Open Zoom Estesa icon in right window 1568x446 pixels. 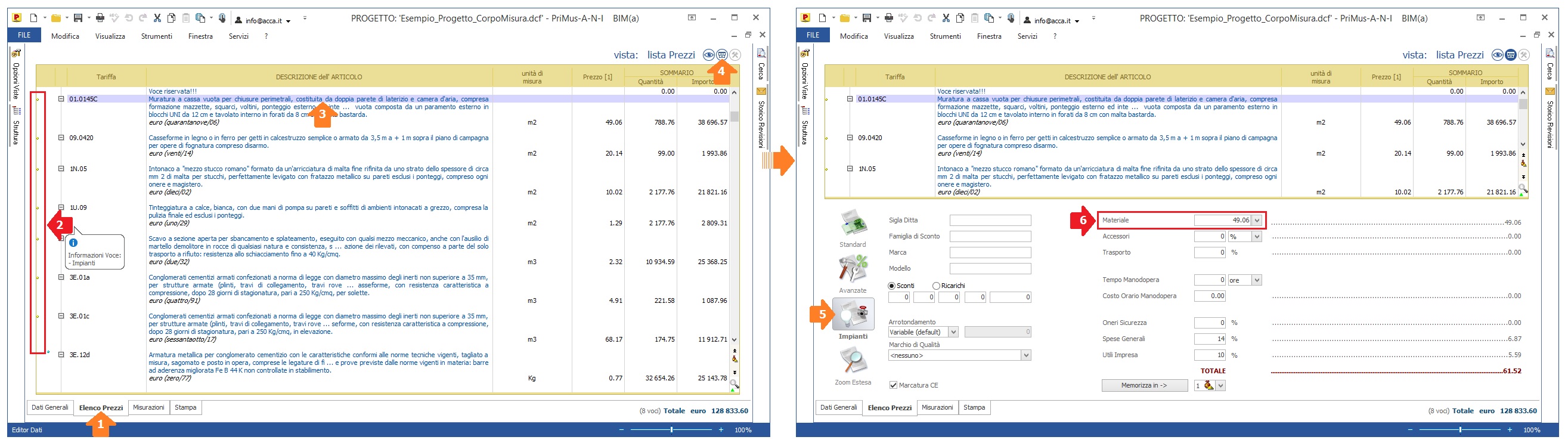tap(853, 361)
